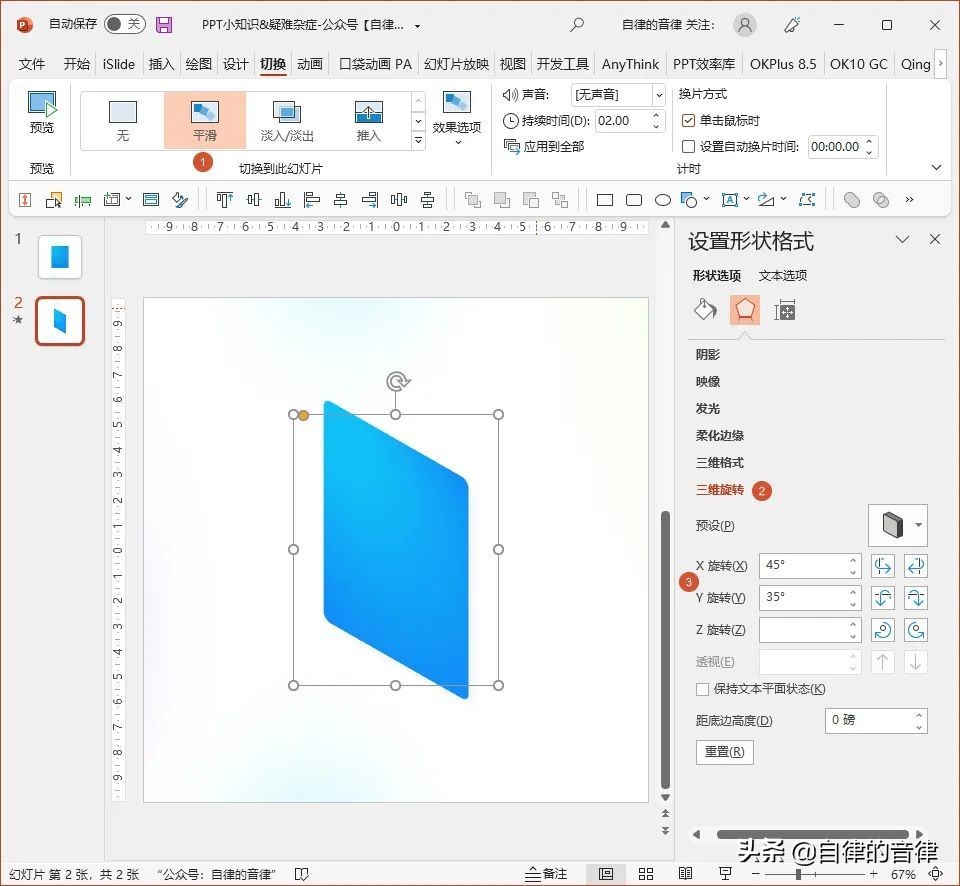The width and height of the screenshot is (960, 886).
Task: Uncheck the On Mouse Click (单击鼠标时) checkbox
Action: click(x=688, y=120)
